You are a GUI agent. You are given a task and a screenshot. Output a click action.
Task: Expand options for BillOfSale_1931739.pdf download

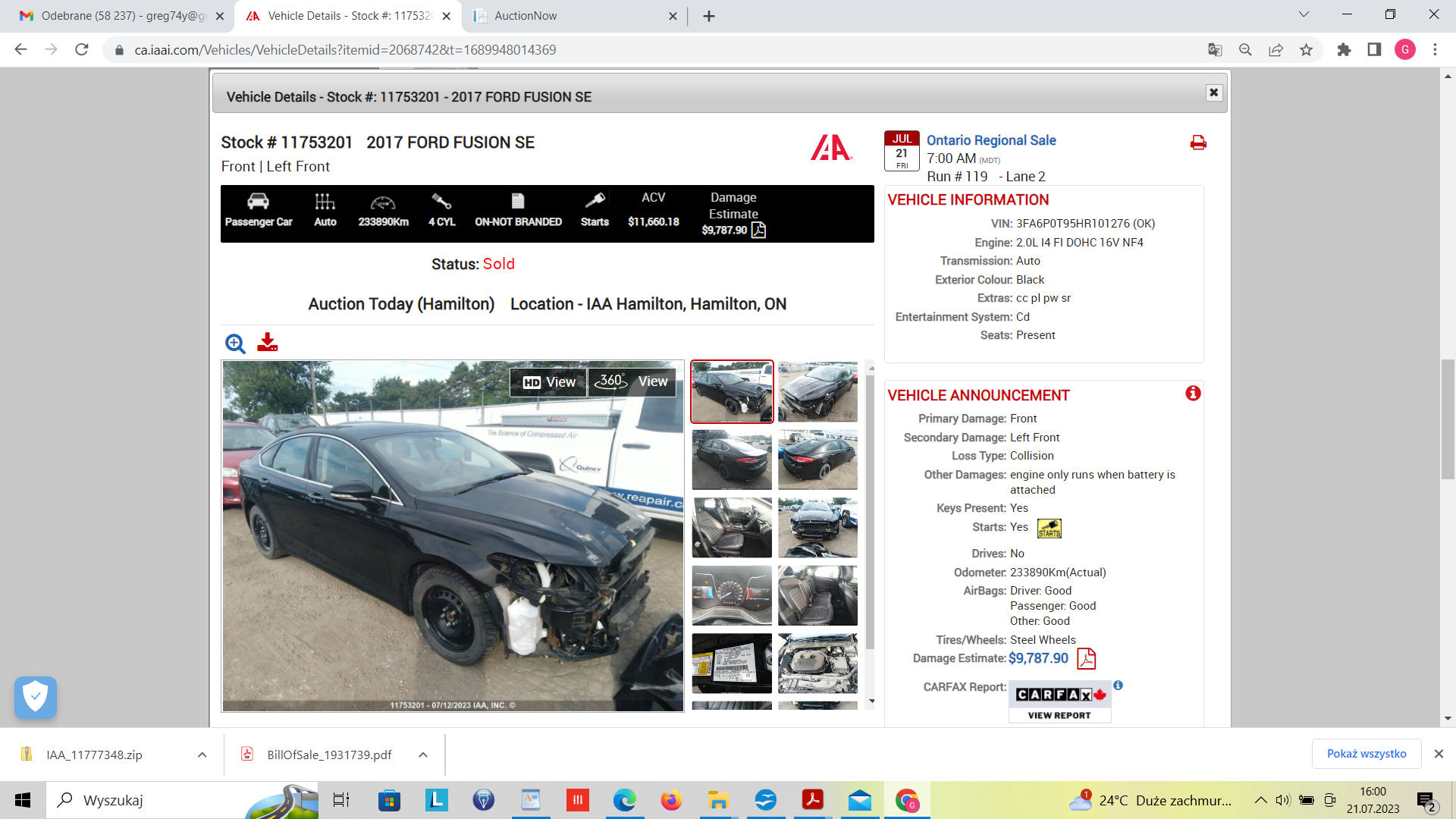pos(423,755)
